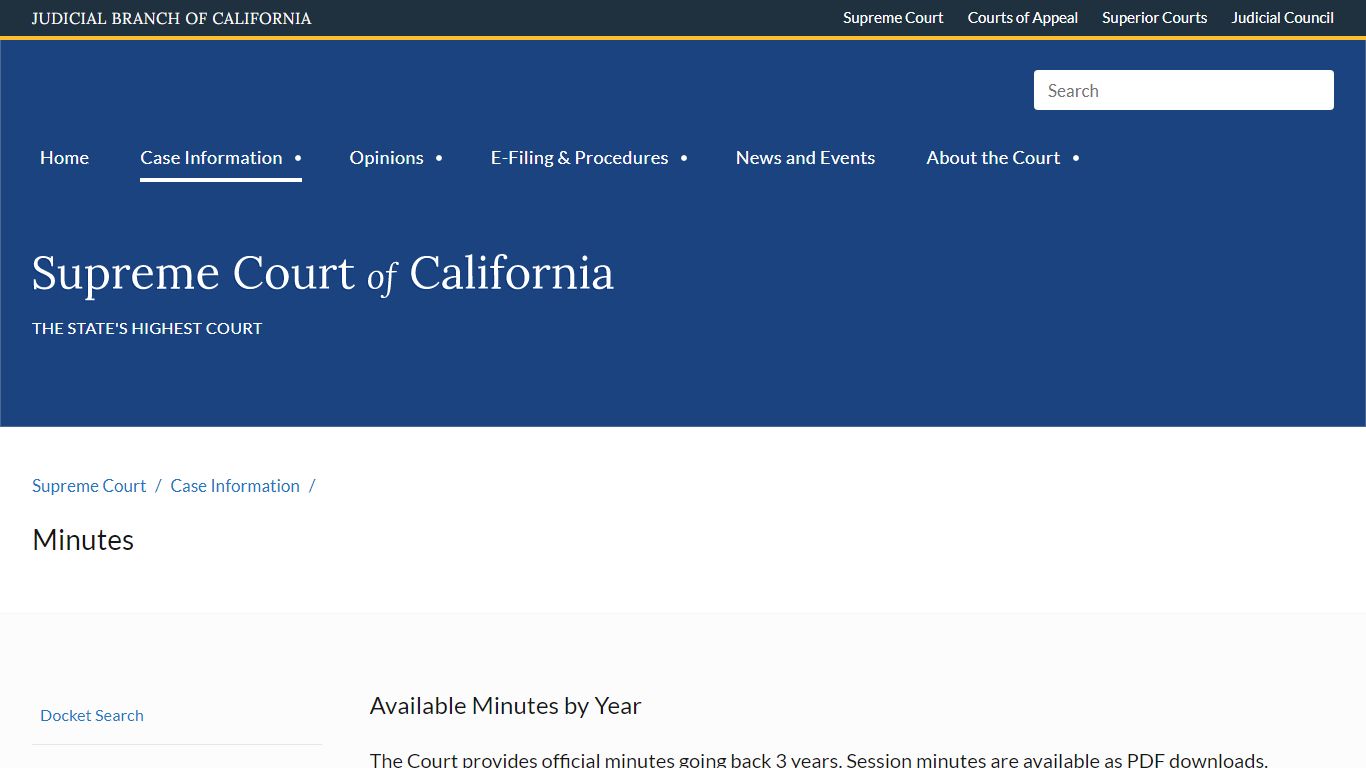The height and width of the screenshot is (768, 1366).
Task: Open the About the Court menu
Action: click(x=993, y=158)
